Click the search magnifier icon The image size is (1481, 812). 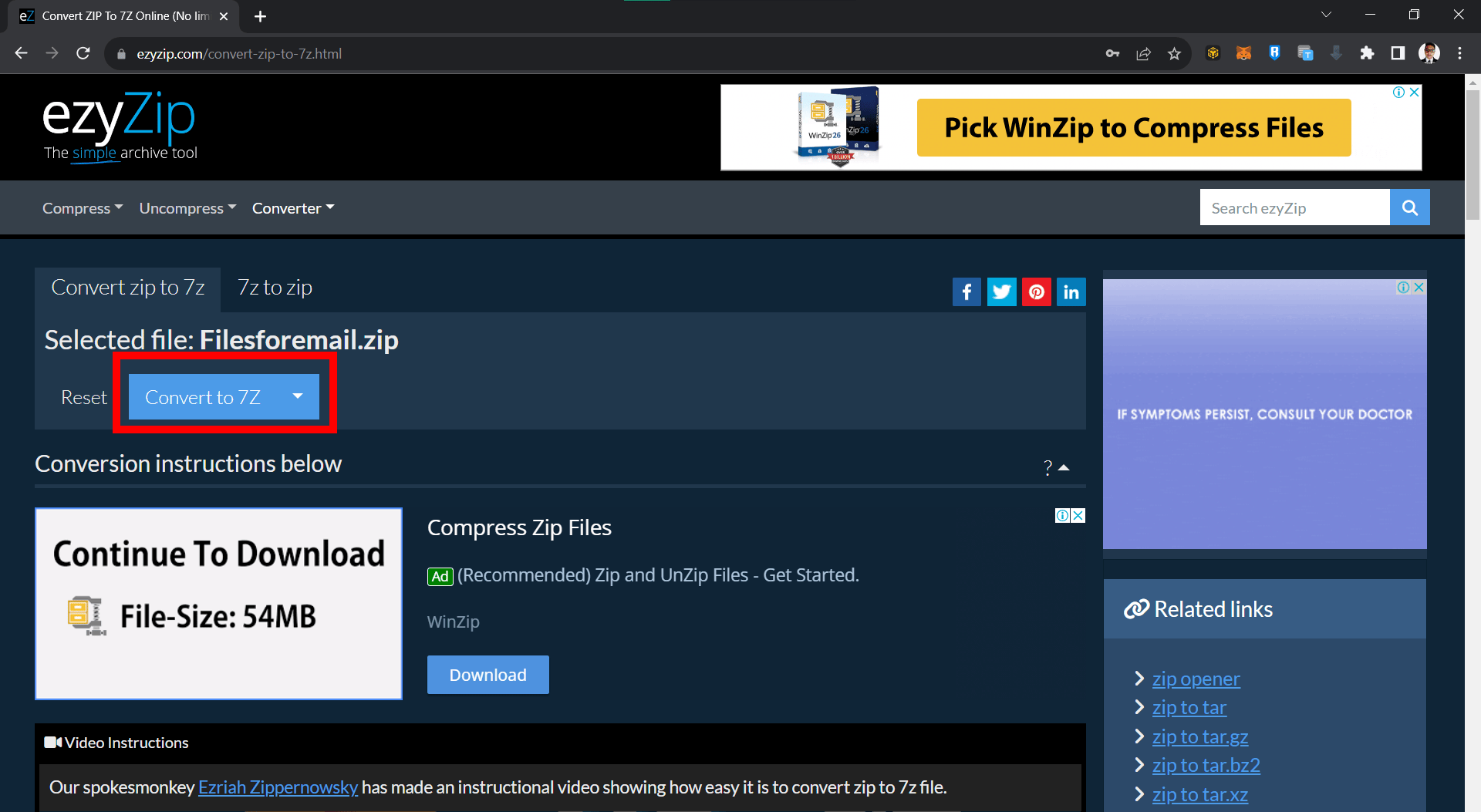tap(1409, 207)
